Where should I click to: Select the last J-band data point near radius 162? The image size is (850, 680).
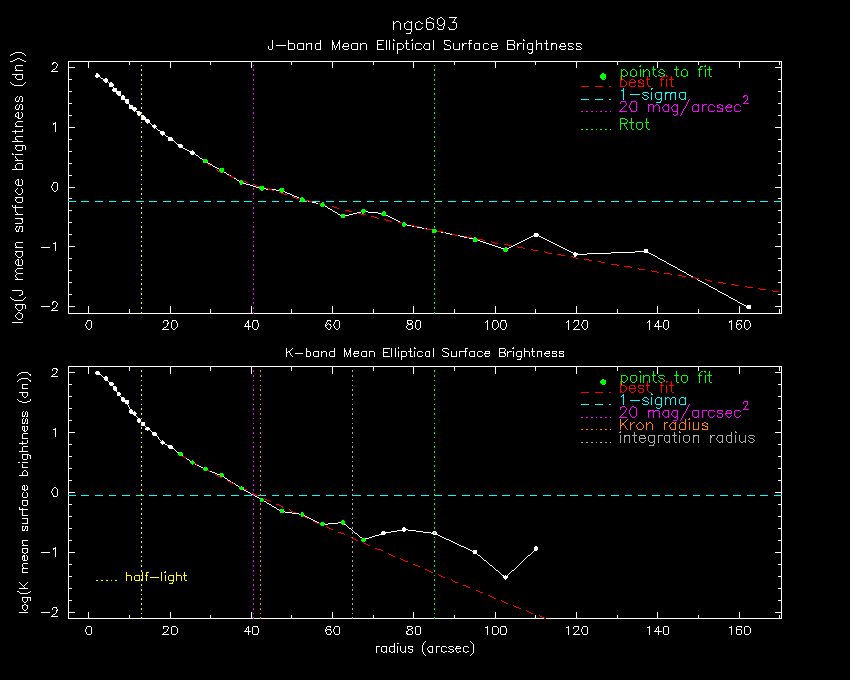(748, 307)
